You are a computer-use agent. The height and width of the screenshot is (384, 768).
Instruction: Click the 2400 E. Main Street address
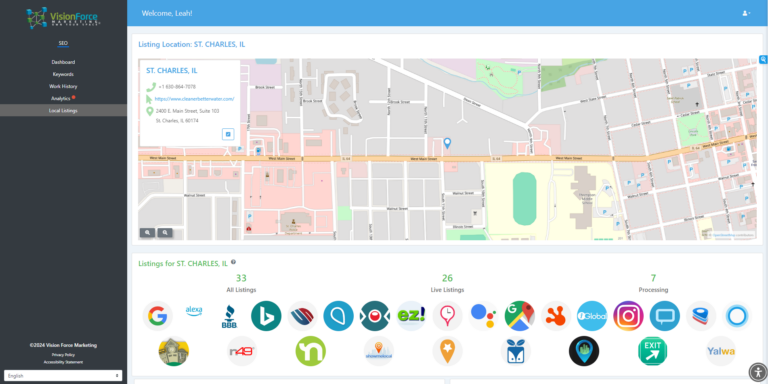coord(188,116)
